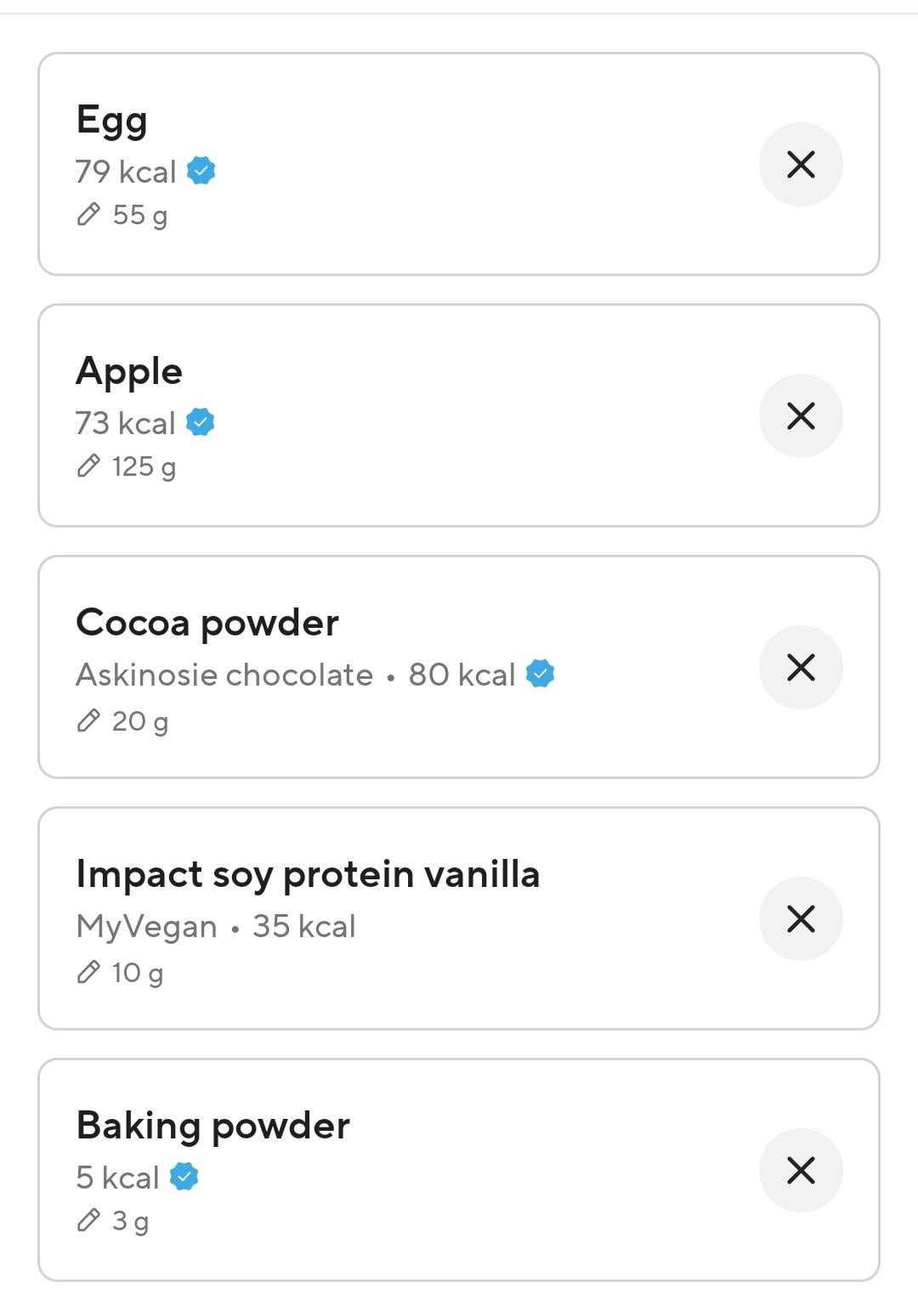
Task: Click the Askinosie chocolate brand text
Action: click(x=224, y=675)
